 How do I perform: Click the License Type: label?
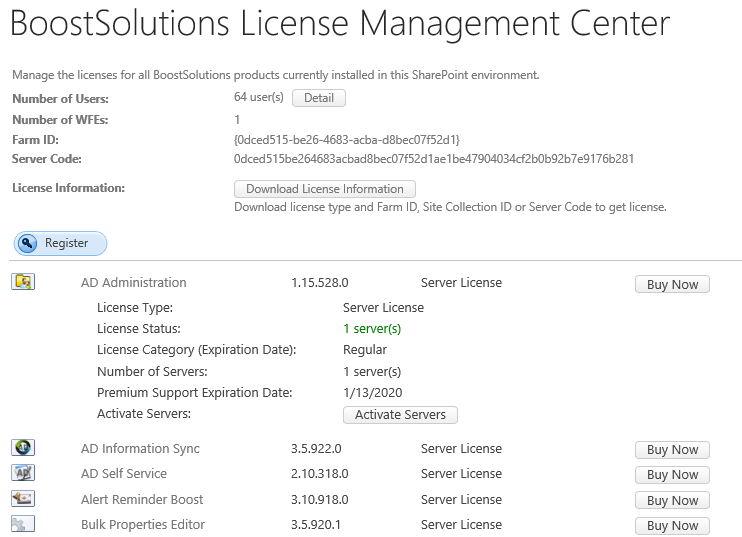[135, 308]
